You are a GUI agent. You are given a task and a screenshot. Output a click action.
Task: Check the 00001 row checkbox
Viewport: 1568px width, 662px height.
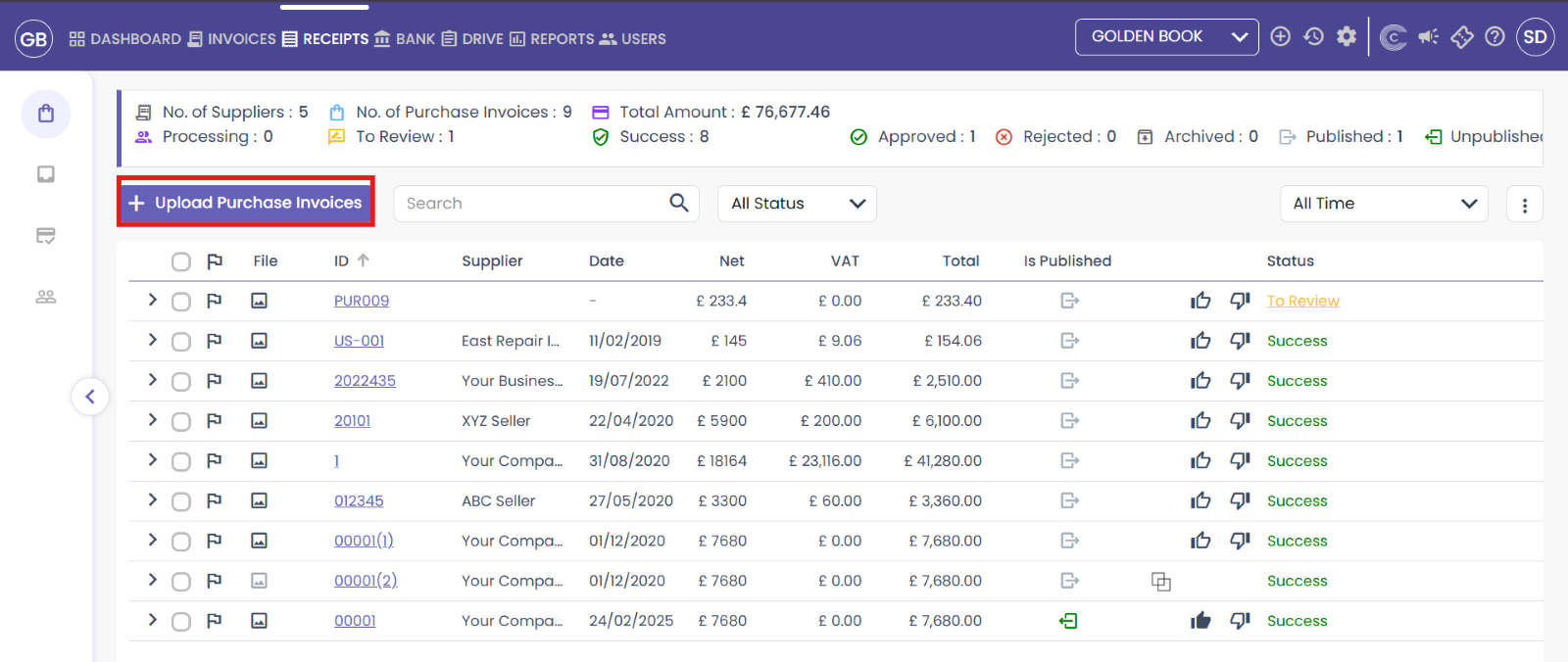180,622
